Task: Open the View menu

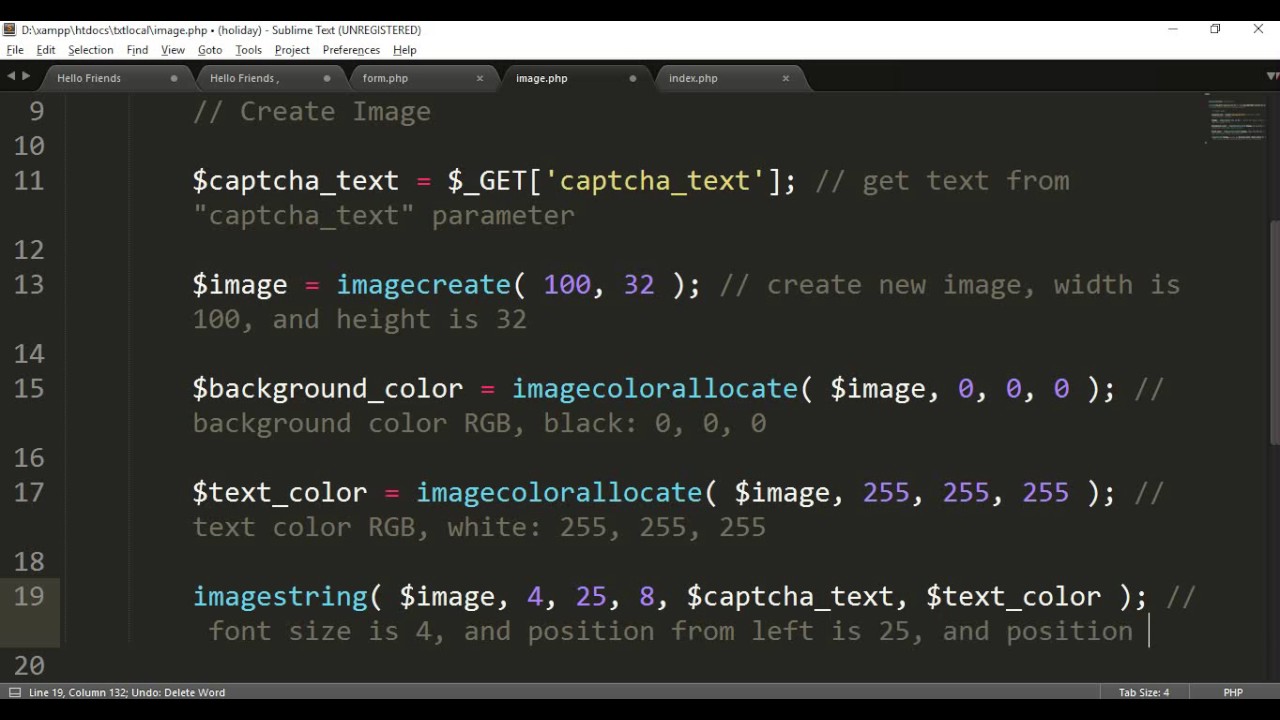Action: (x=173, y=50)
